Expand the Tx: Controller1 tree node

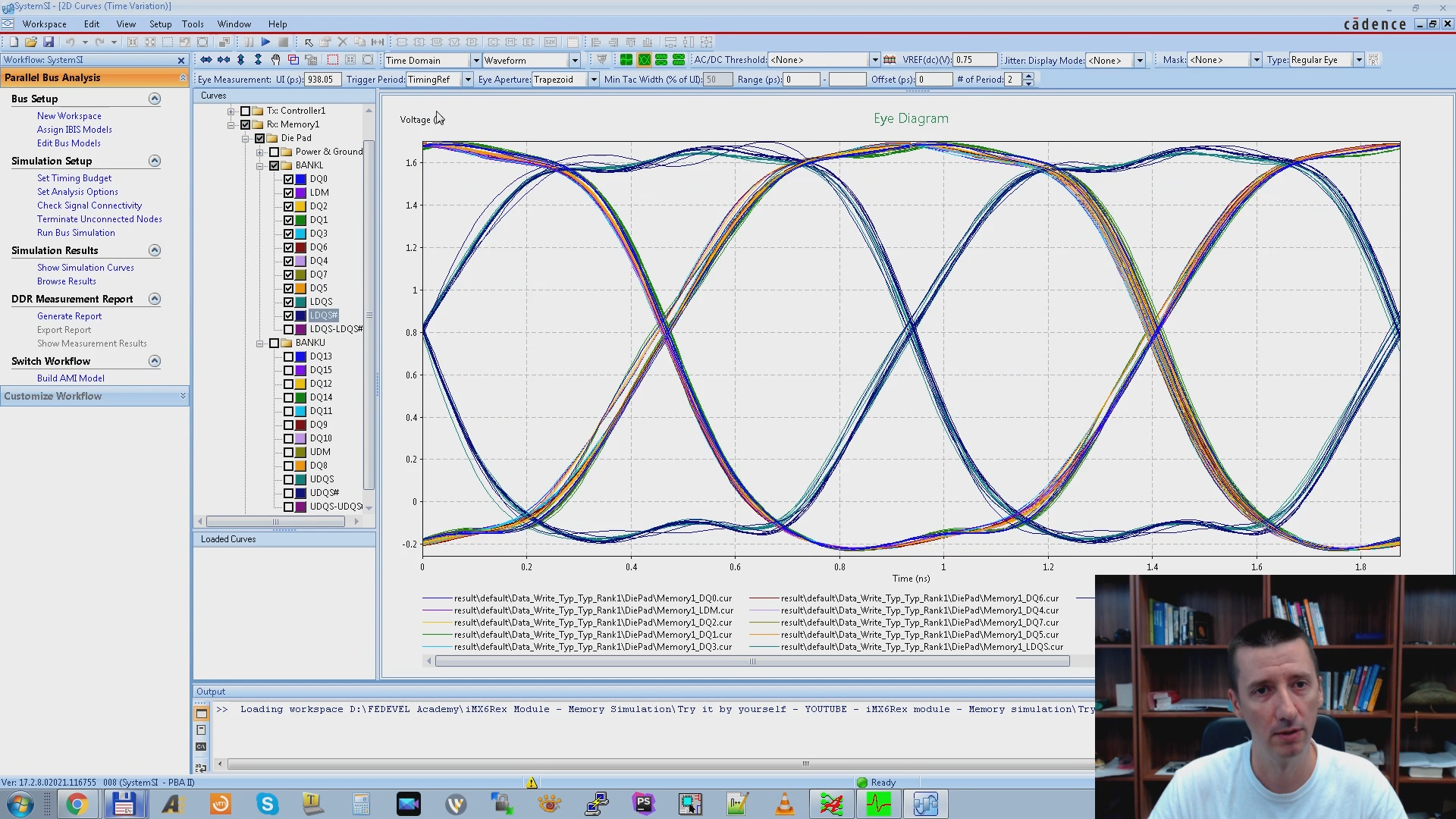pos(231,111)
